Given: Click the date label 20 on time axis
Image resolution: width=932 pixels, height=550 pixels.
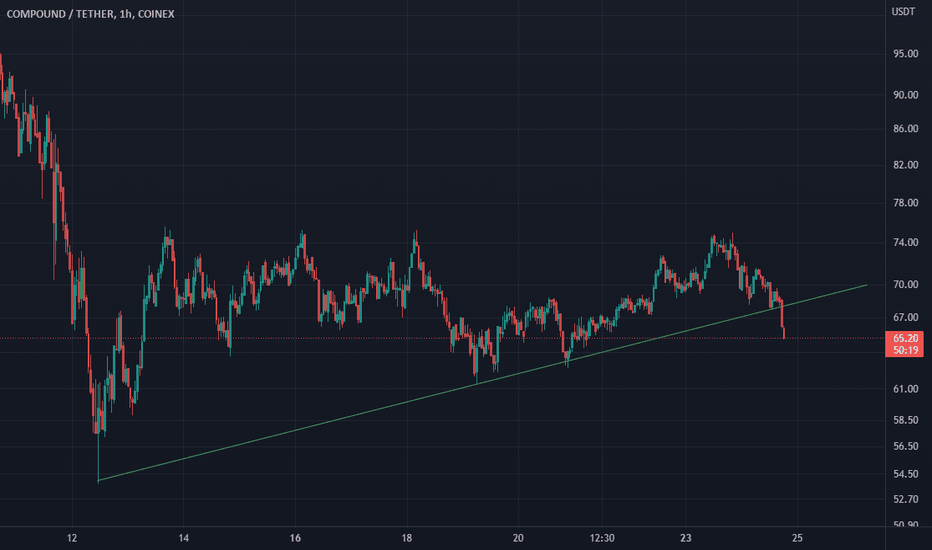Looking at the screenshot, I should point(518,538).
